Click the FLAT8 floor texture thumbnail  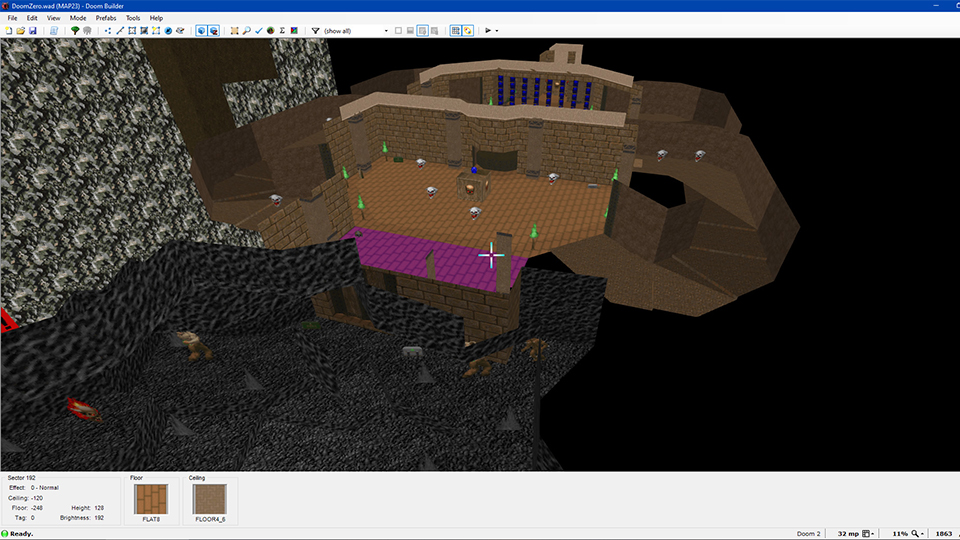[x=151, y=499]
